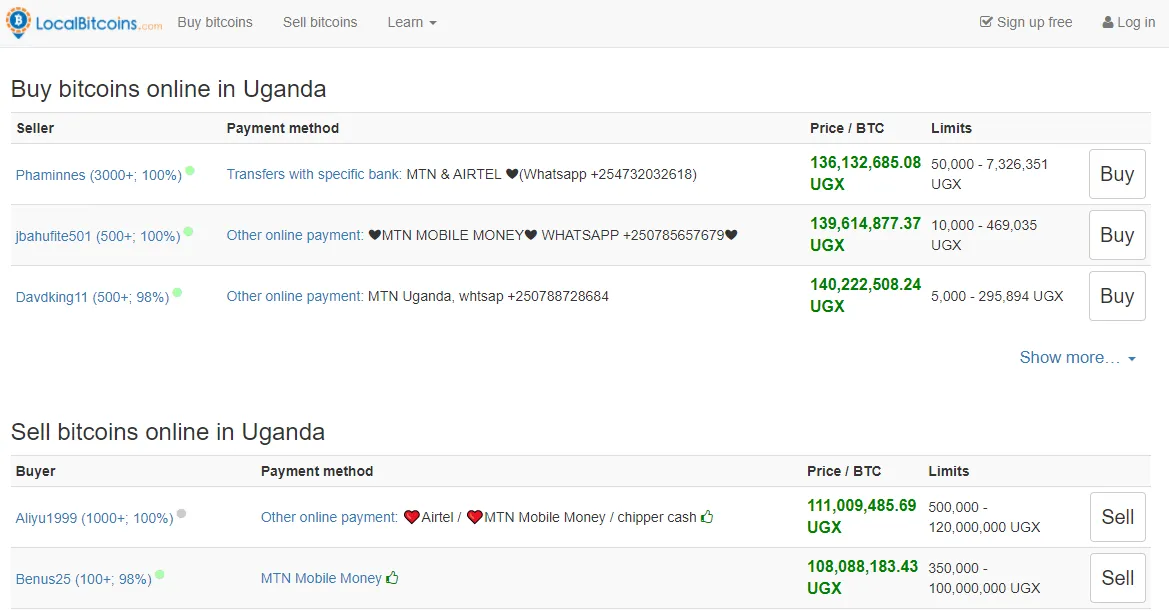The image size is (1169, 611).
Task: Sell to Aliyu1999 offer
Action: pyautogui.click(x=1118, y=517)
